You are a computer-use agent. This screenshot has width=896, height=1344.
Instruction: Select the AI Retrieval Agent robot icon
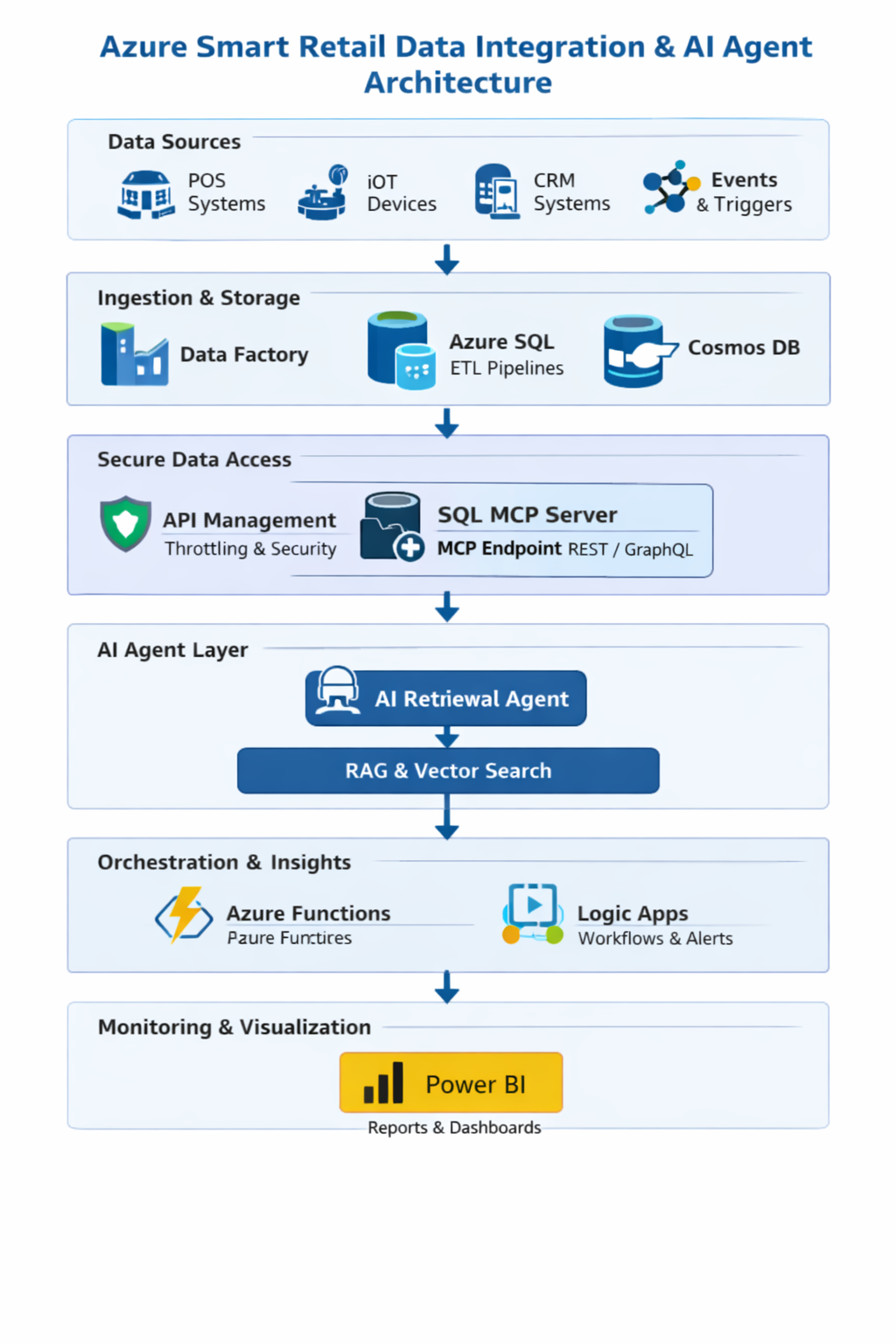point(338,691)
